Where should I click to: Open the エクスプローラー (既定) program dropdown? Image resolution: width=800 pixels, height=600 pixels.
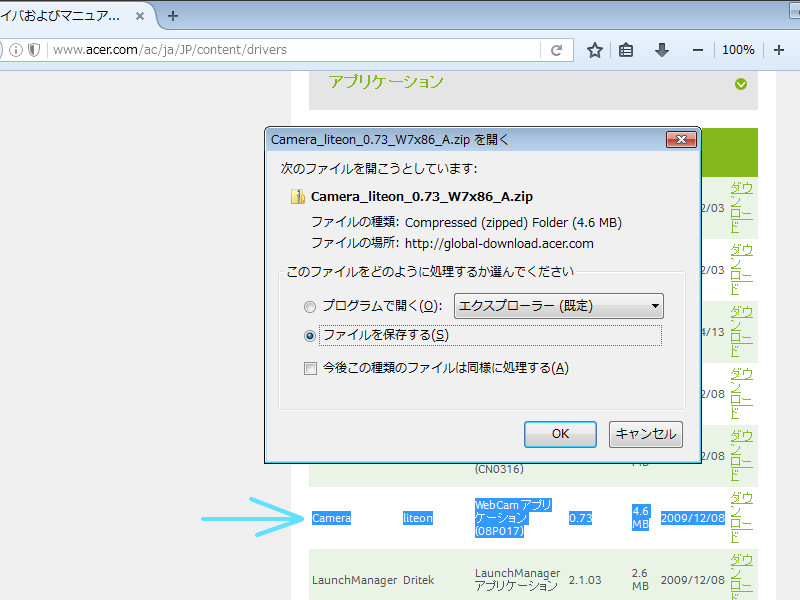(559, 306)
